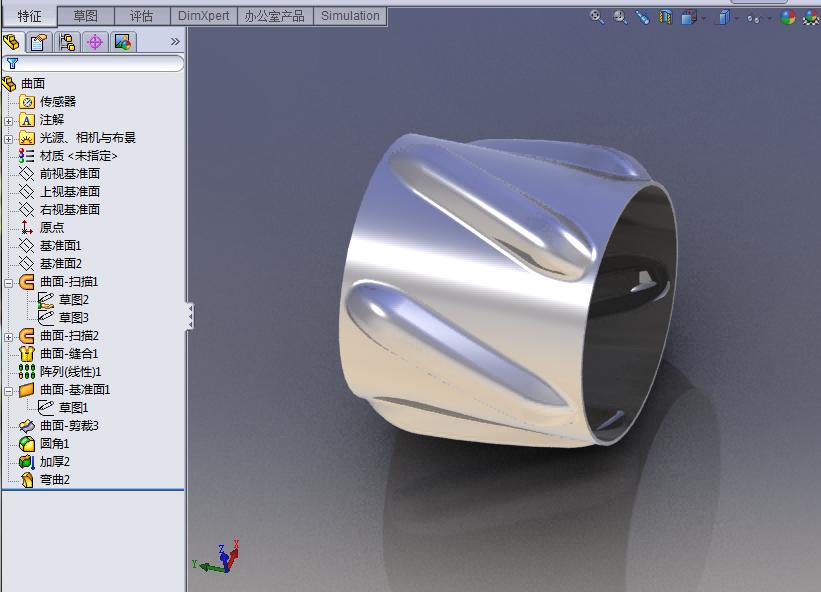The height and width of the screenshot is (592, 821).
Task: Click the 曲面-缝合1 knit surface icon
Action: pyautogui.click(x=26, y=354)
